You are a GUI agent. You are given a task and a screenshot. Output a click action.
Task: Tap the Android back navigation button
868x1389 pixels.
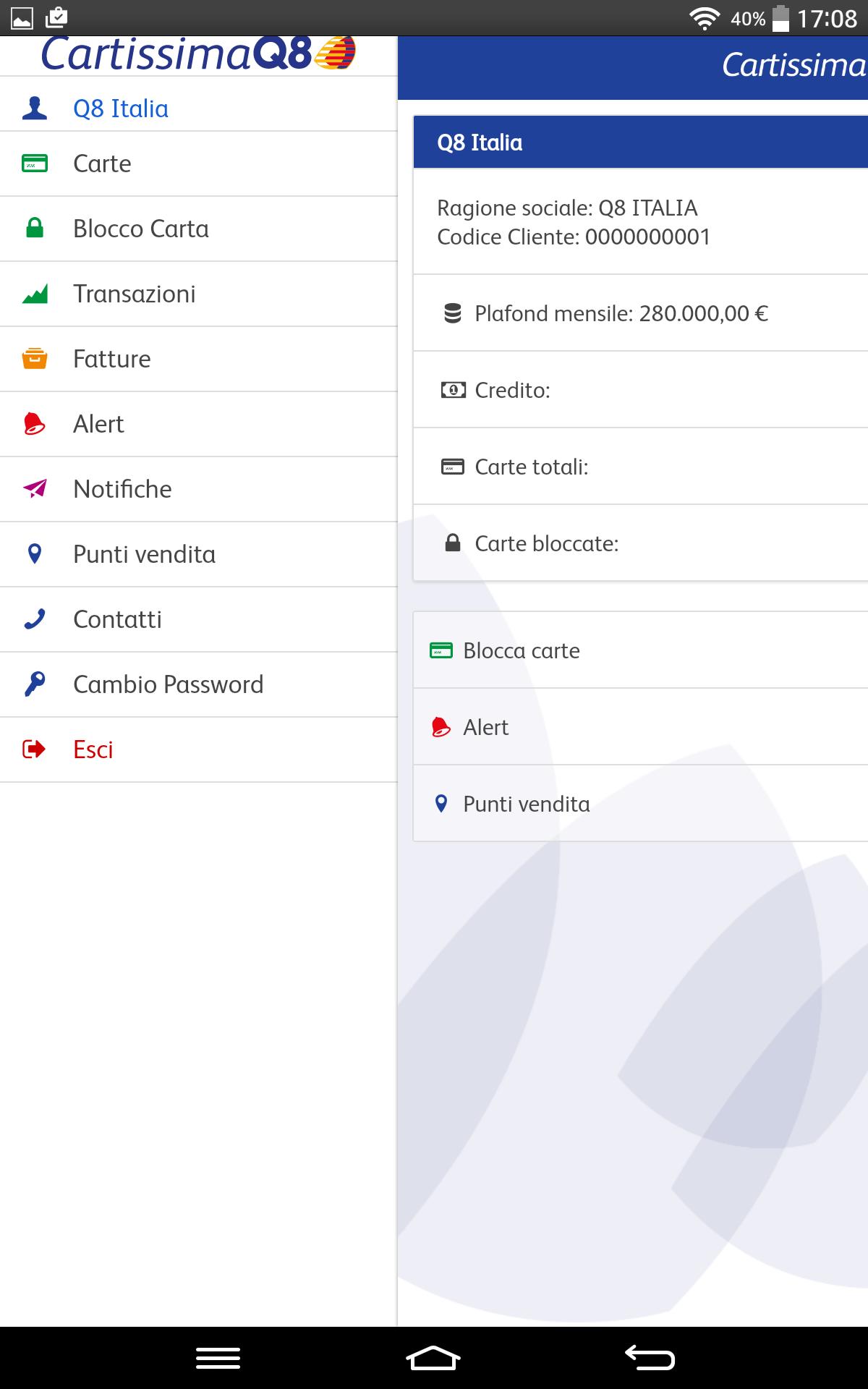pos(650,1358)
